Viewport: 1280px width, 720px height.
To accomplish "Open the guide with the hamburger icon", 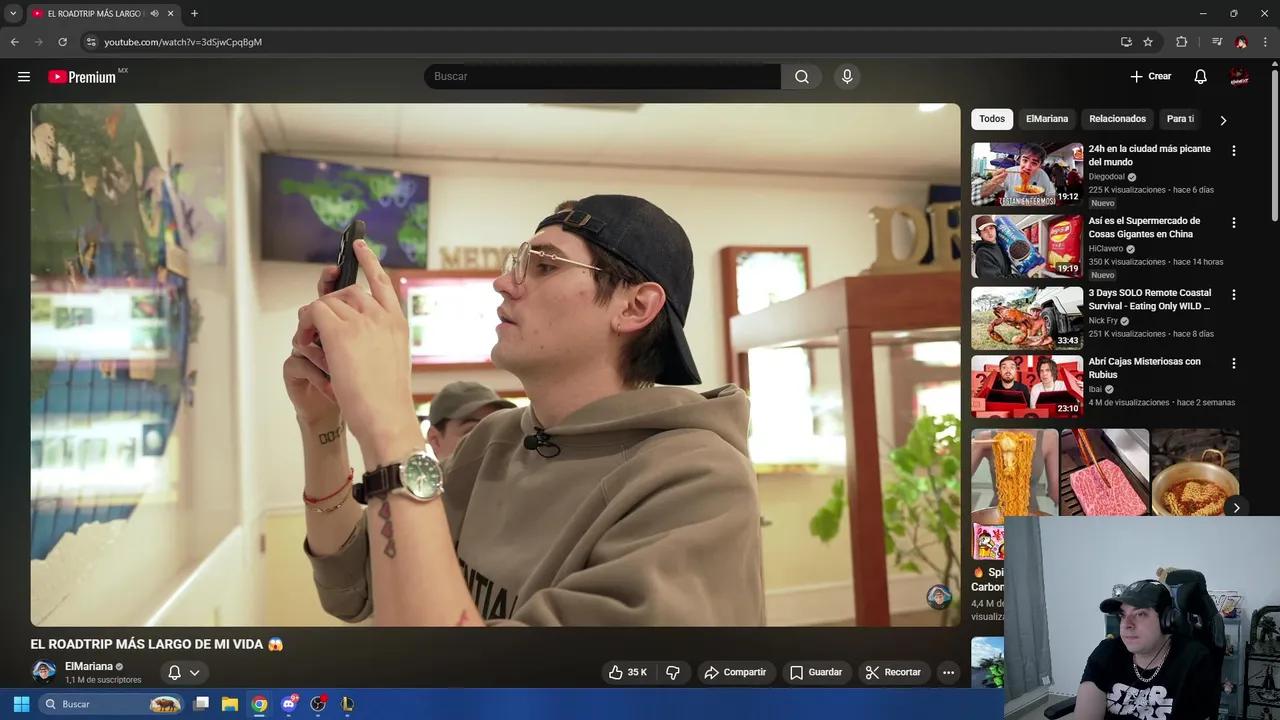I will coord(24,76).
